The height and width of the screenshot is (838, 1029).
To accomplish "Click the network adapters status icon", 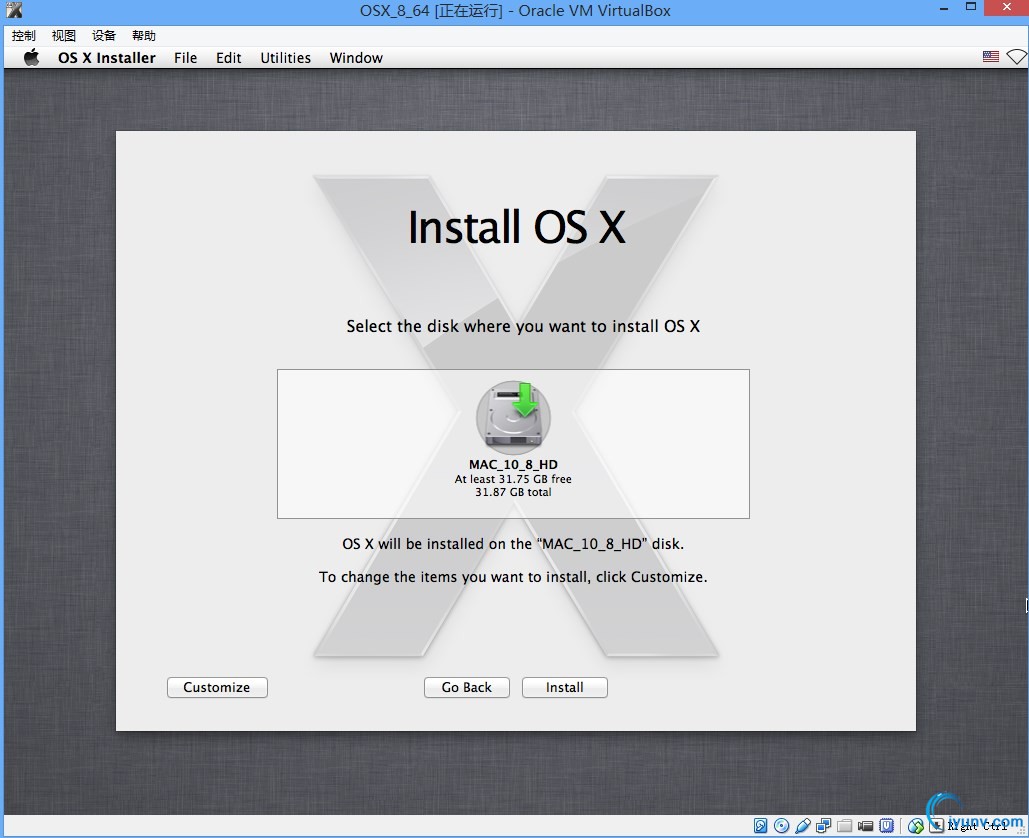I will [x=824, y=826].
